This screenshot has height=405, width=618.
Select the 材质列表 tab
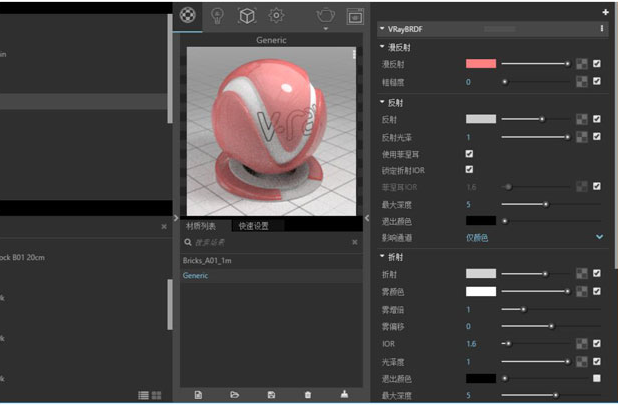coord(201,226)
